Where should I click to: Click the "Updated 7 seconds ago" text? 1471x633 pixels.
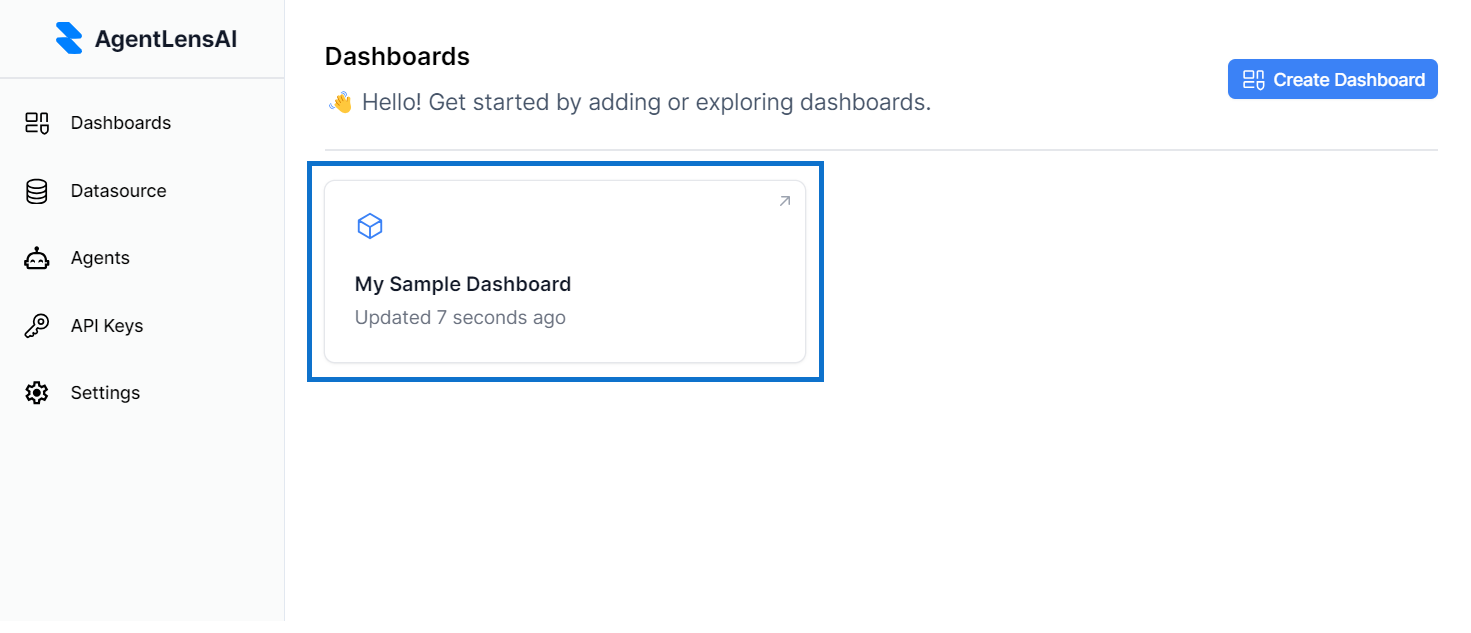coord(460,318)
